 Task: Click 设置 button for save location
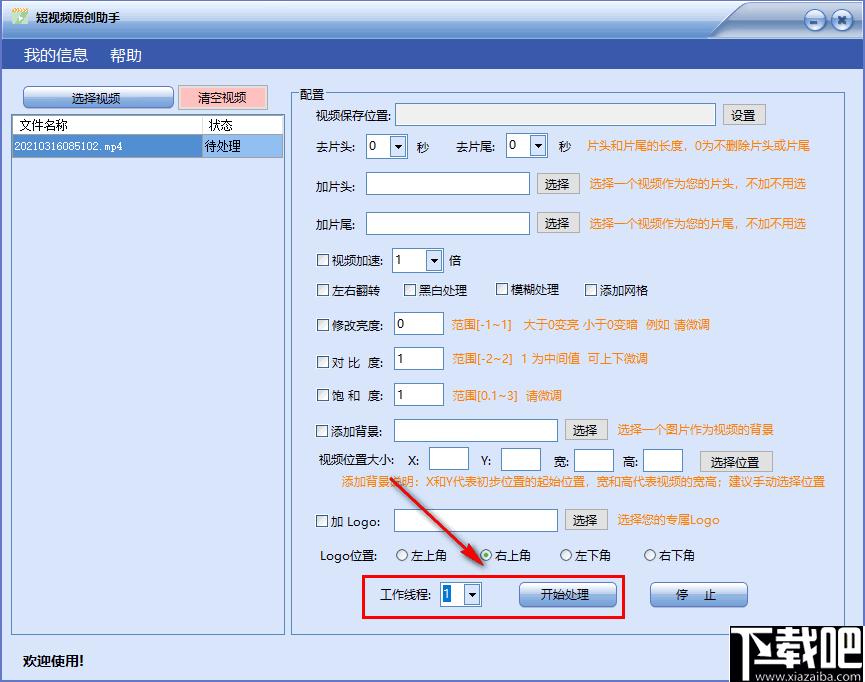(743, 115)
